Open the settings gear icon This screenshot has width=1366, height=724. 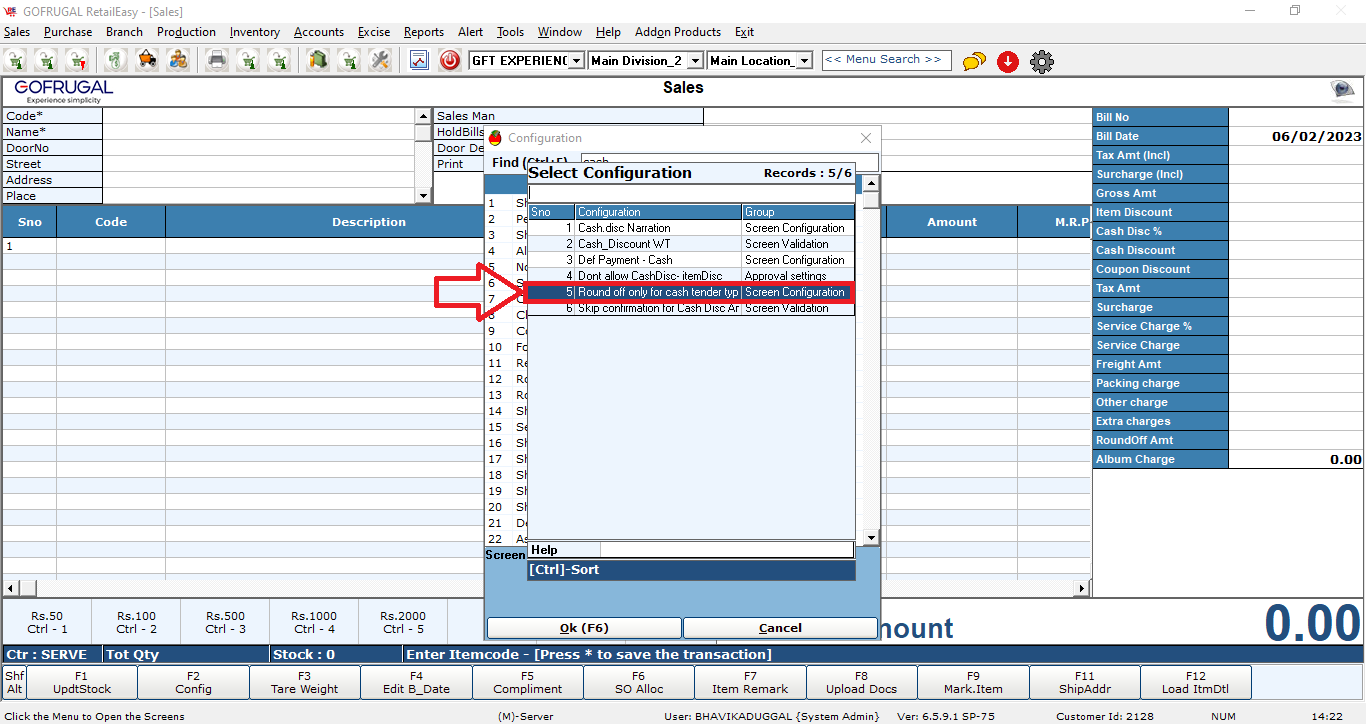[x=1042, y=62]
